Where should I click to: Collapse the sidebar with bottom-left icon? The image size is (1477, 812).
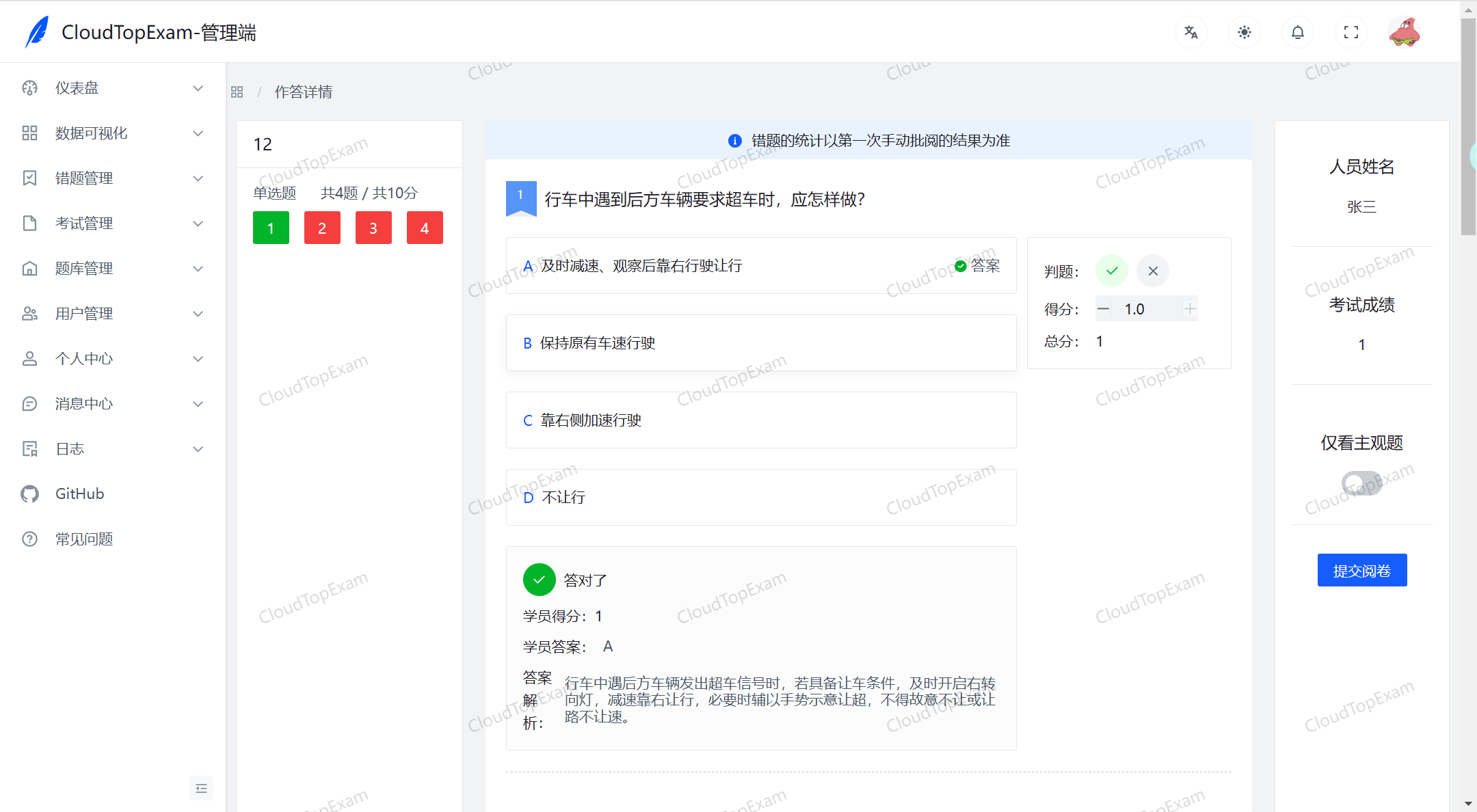click(201, 788)
